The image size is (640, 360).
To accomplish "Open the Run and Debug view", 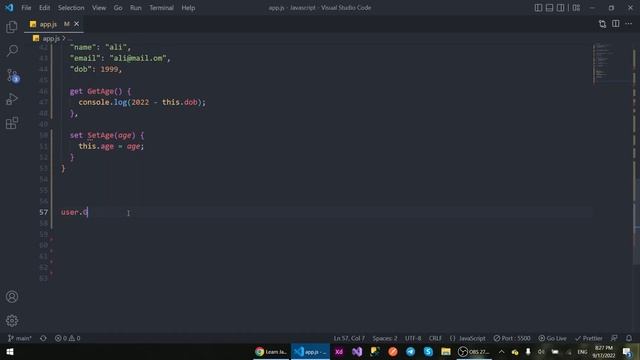I will click(12, 99).
